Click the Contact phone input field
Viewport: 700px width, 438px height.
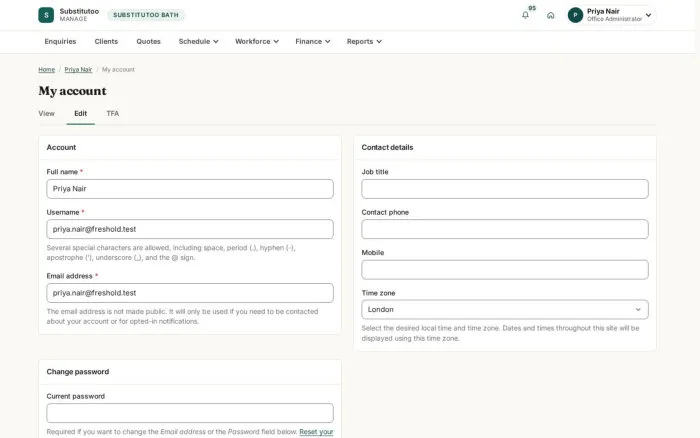click(505, 229)
